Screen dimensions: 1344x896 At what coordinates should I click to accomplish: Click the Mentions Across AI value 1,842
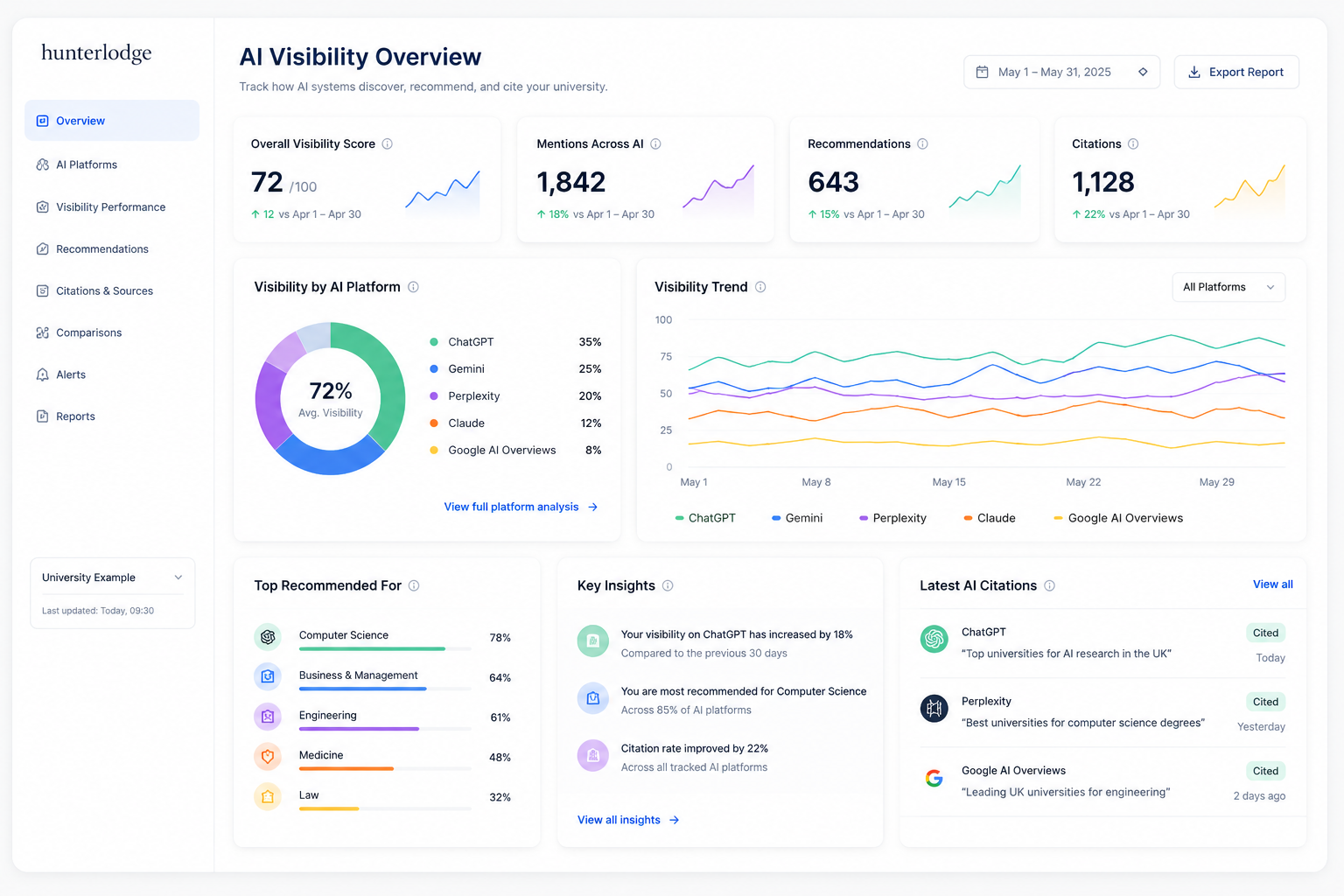570,182
